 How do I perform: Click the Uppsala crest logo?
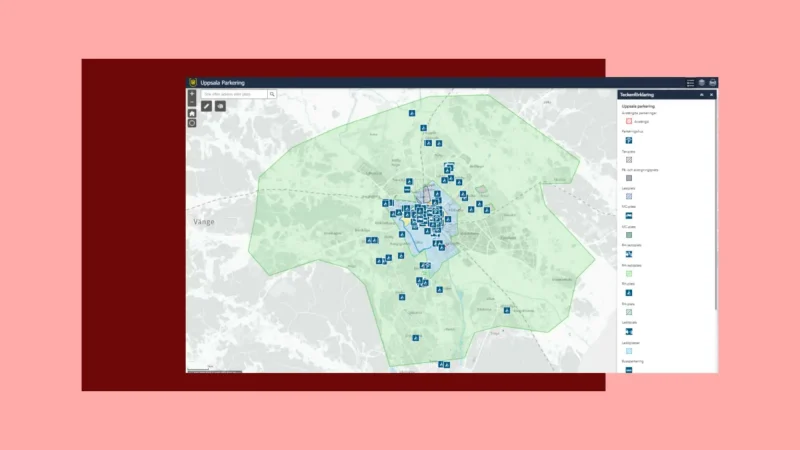tap(192, 83)
